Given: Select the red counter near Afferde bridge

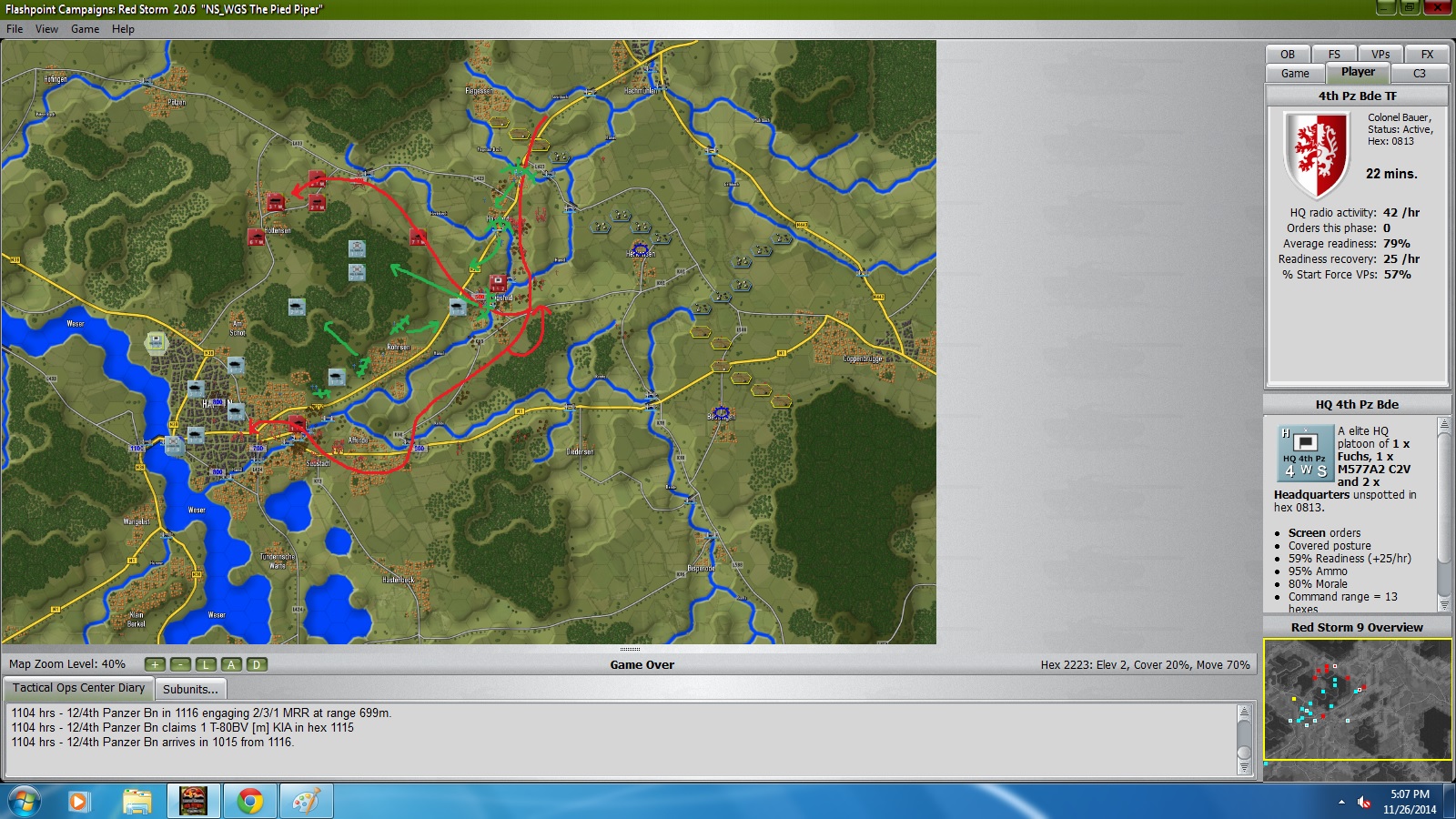Looking at the screenshot, I should point(297,424).
